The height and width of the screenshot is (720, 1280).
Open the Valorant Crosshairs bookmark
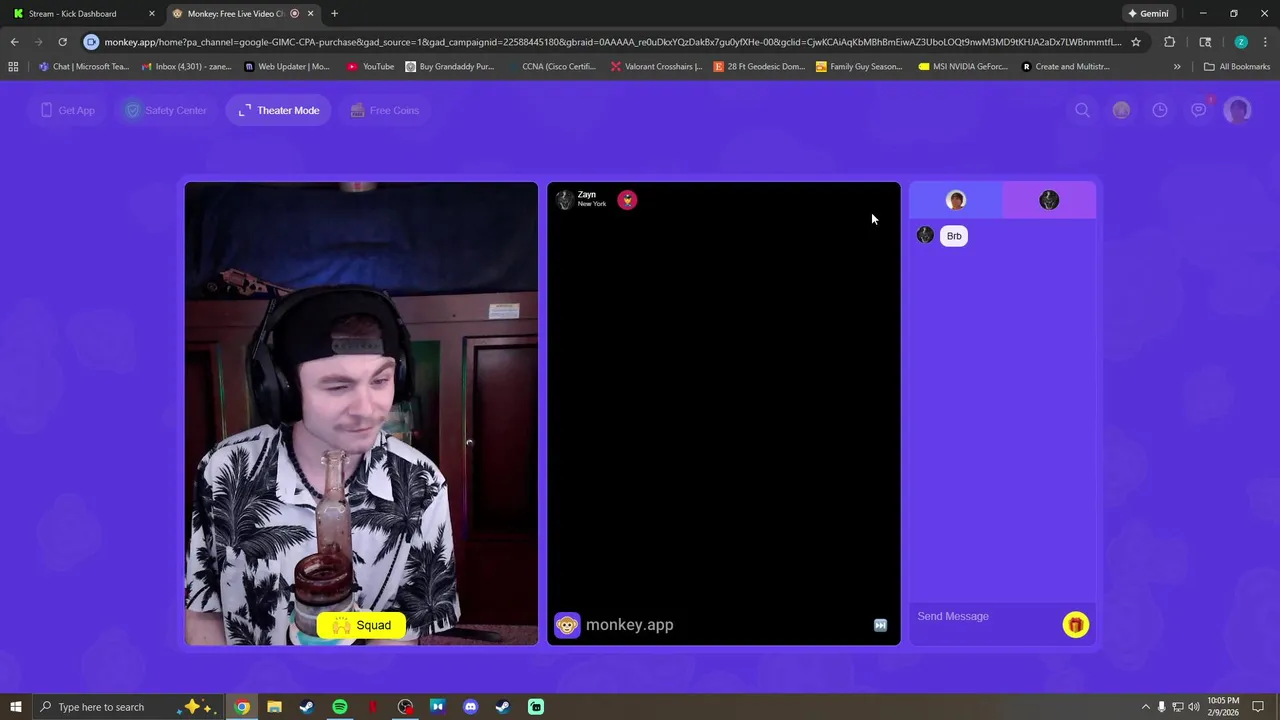coord(656,67)
